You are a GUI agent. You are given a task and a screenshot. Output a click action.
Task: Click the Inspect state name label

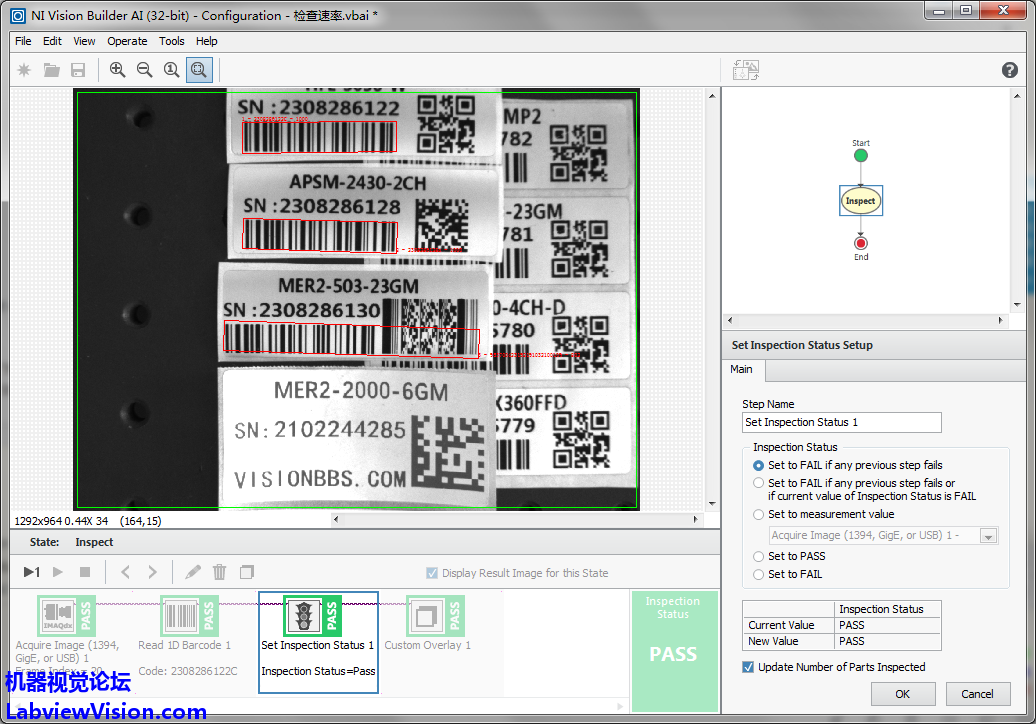coord(94,542)
